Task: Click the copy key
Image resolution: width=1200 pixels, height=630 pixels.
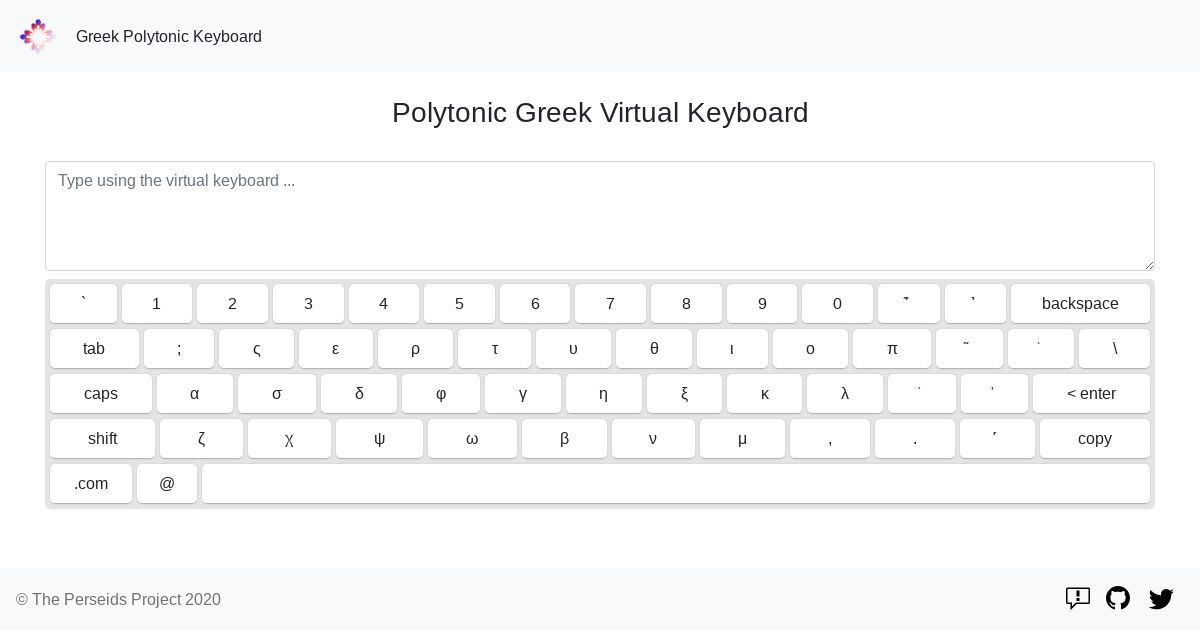Action: [1095, 439]
